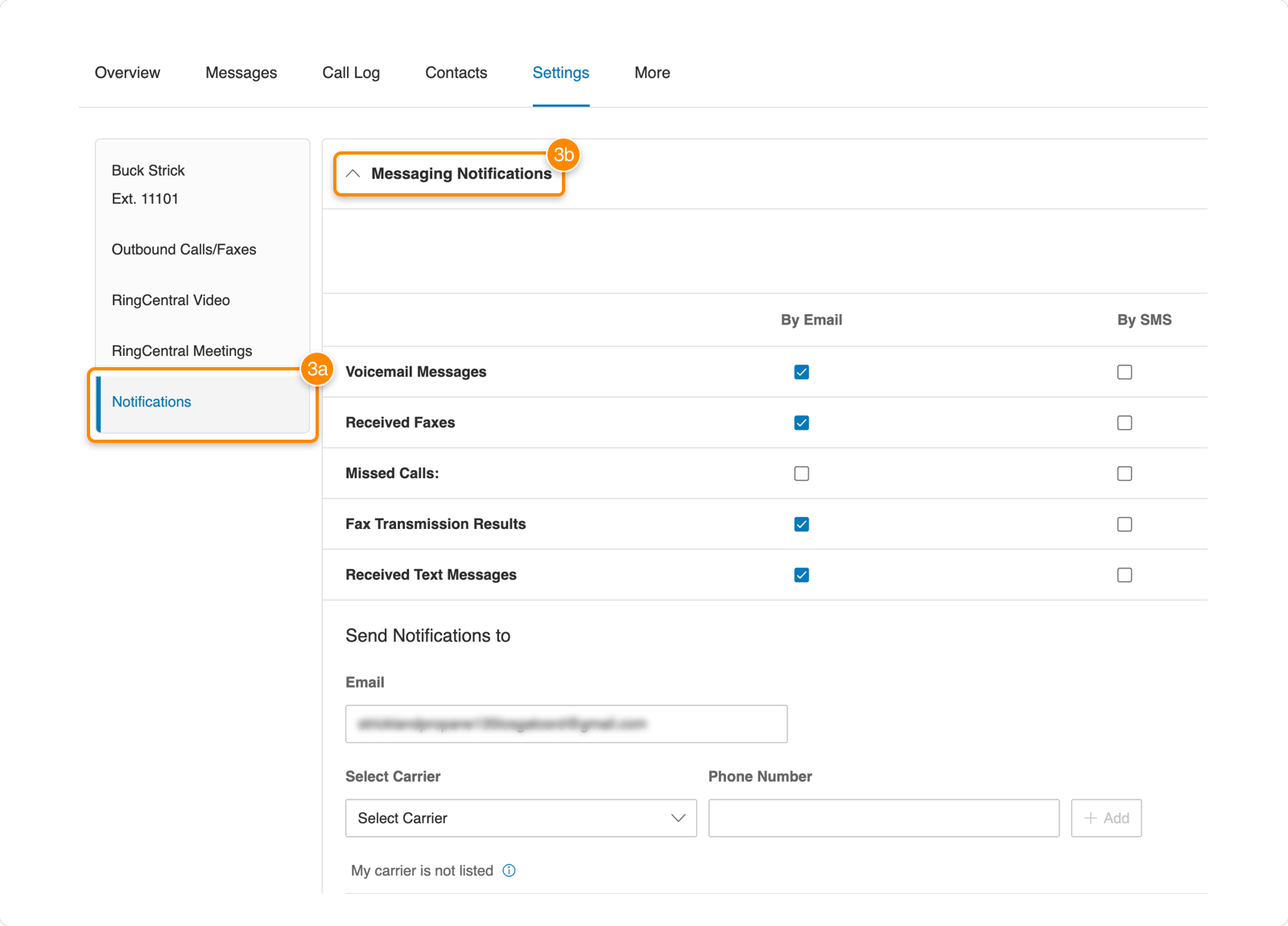Open the Select Carrier dropdown
The height and width of the screenshot is (926, 1288).
point(520,818)
